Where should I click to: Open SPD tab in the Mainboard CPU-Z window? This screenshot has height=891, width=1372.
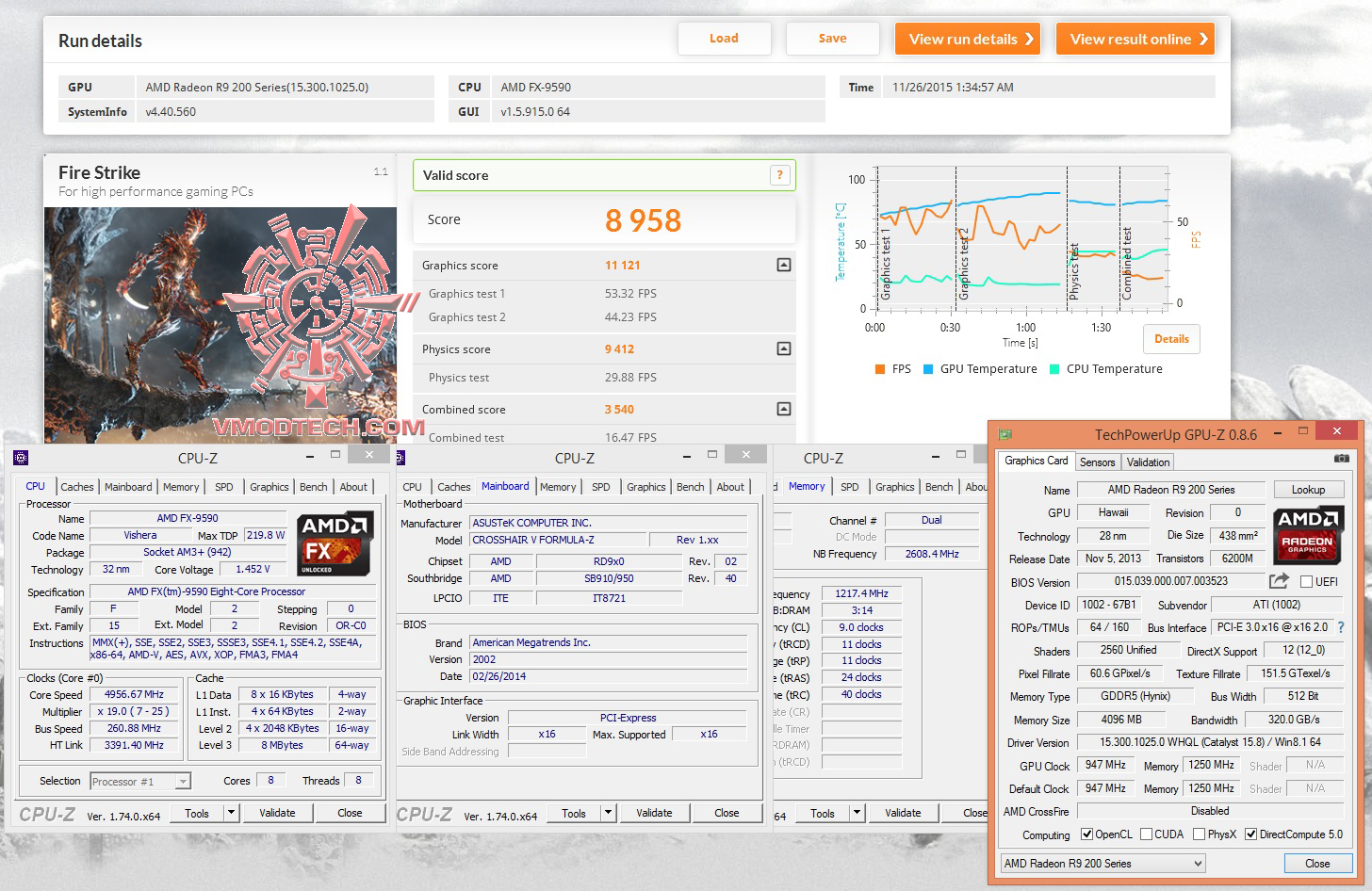pyautogui.click(x=600, y=487)
